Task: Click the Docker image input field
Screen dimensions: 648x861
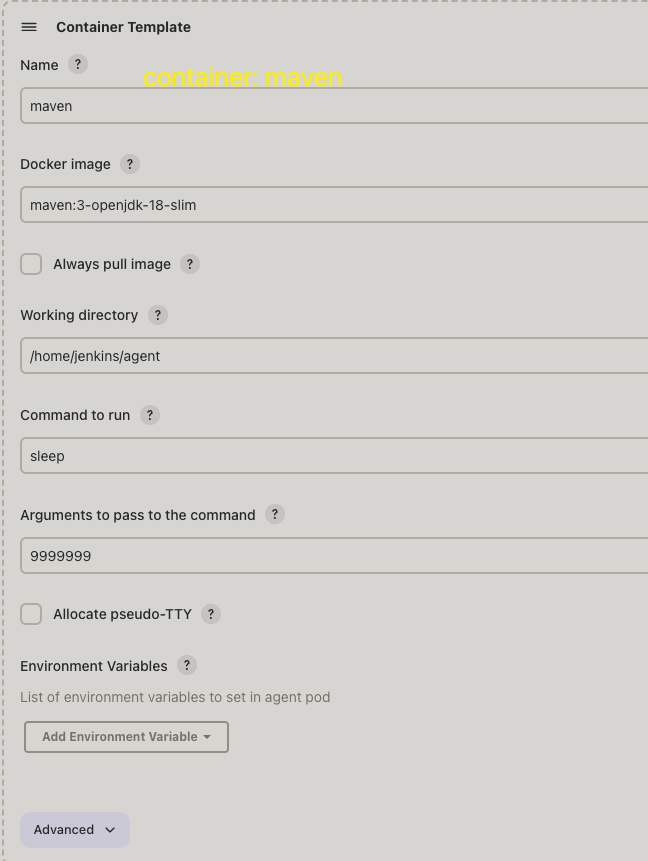Action: pos(330,205)
